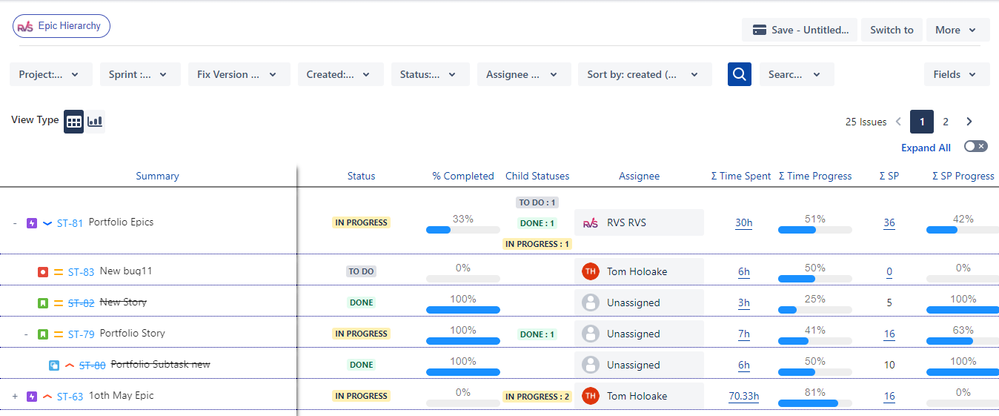Open the Created filter dropdown
The width and height of the screenshot is (999, 416).
tap(341, 75)
